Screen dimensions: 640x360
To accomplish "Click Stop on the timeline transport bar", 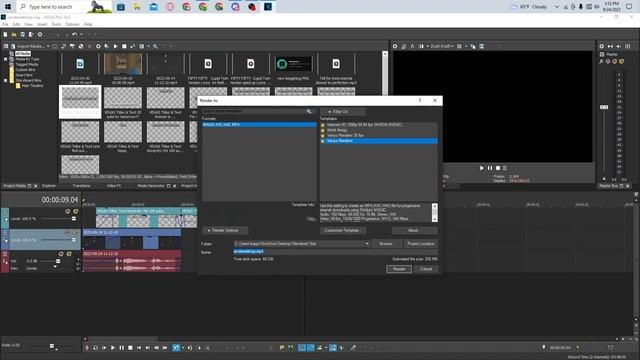I will coord(130,348).
